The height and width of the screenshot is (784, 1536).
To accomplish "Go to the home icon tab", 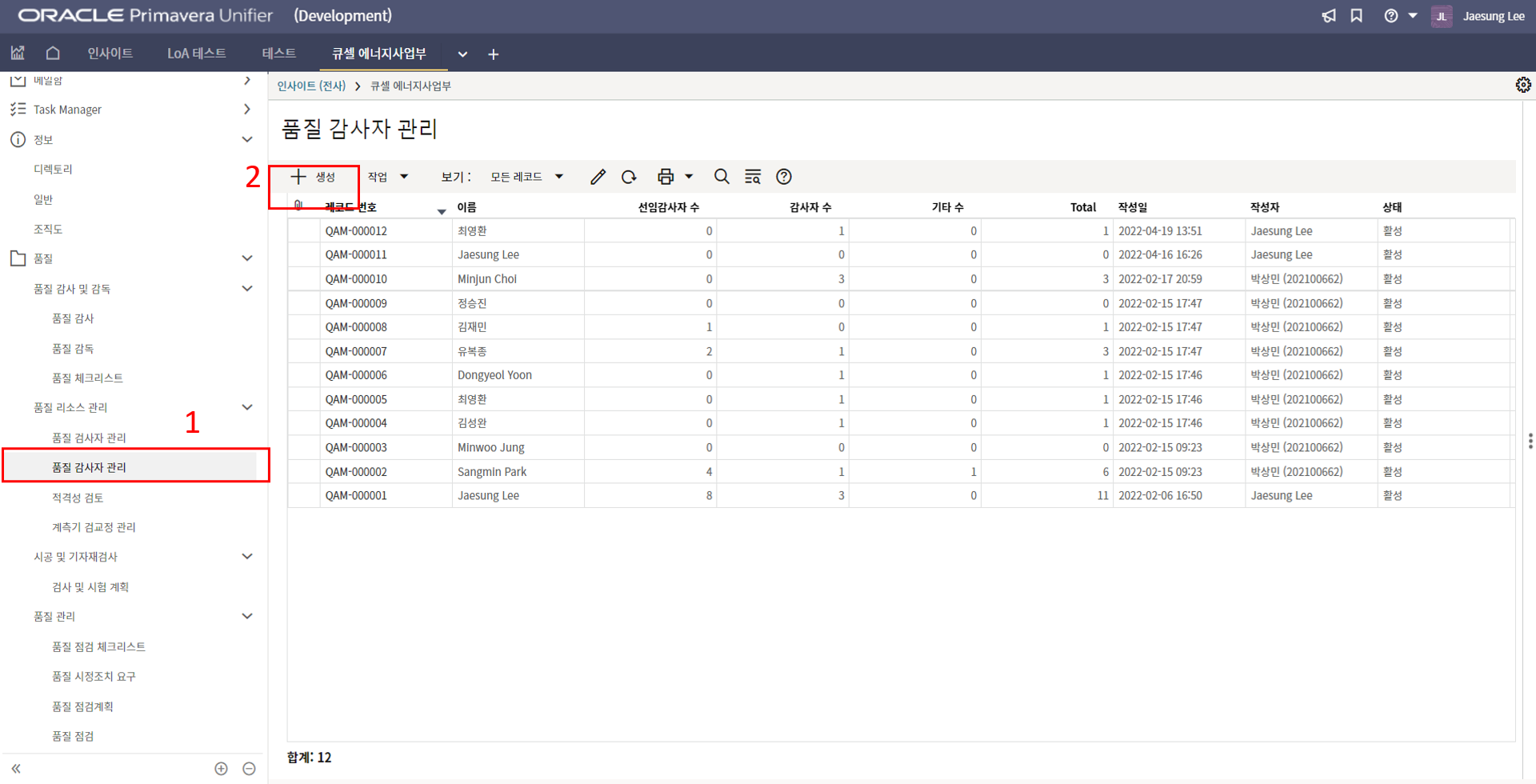I will point(53,54).
